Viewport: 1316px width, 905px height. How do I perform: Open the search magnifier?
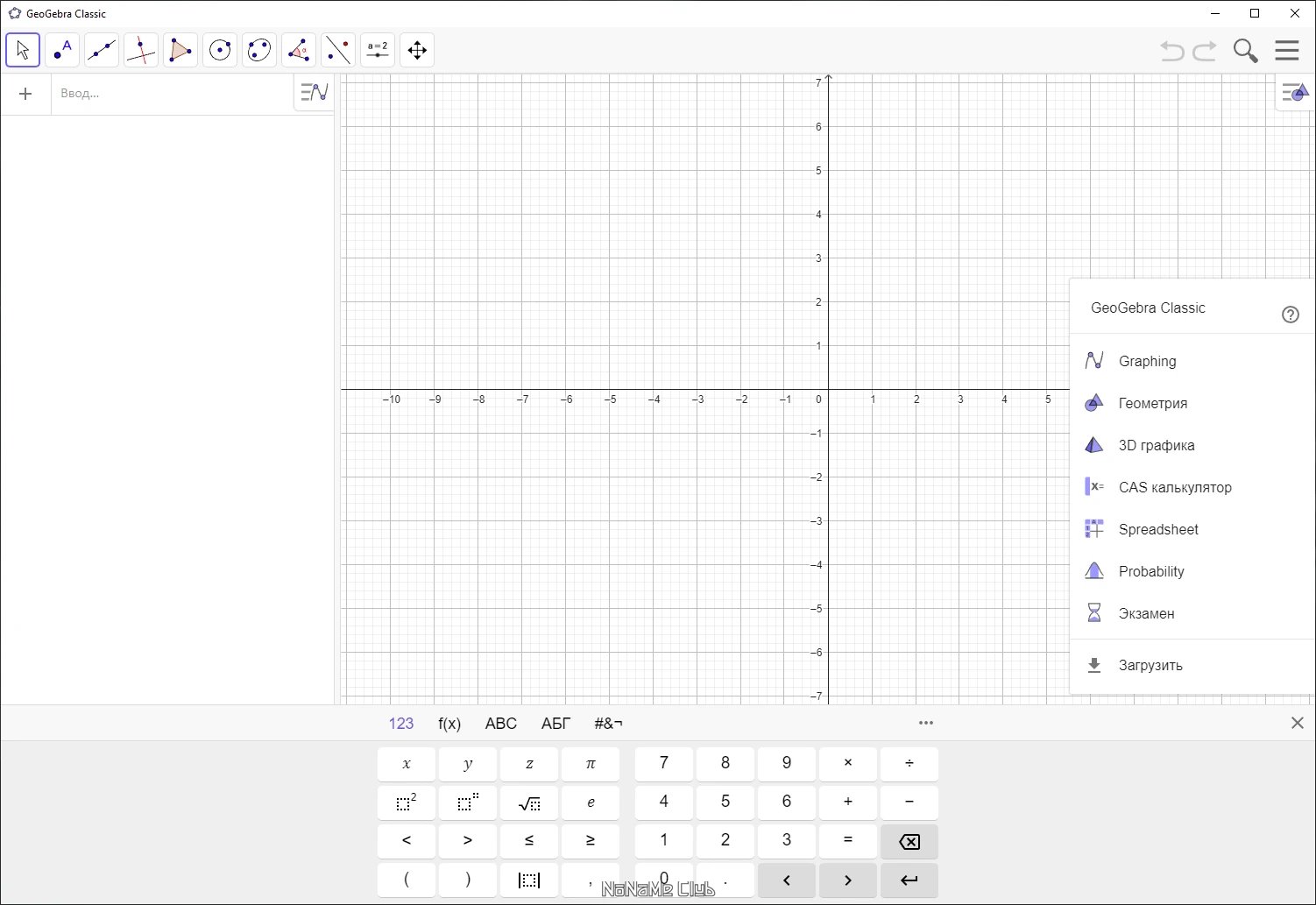(1245, 51)
